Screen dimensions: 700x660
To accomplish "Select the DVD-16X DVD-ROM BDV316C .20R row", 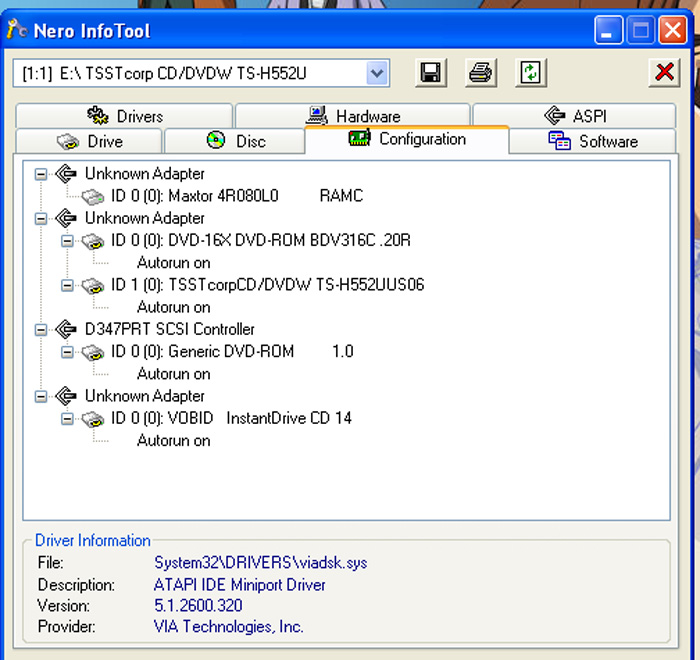I will click(x=261, y=240).
